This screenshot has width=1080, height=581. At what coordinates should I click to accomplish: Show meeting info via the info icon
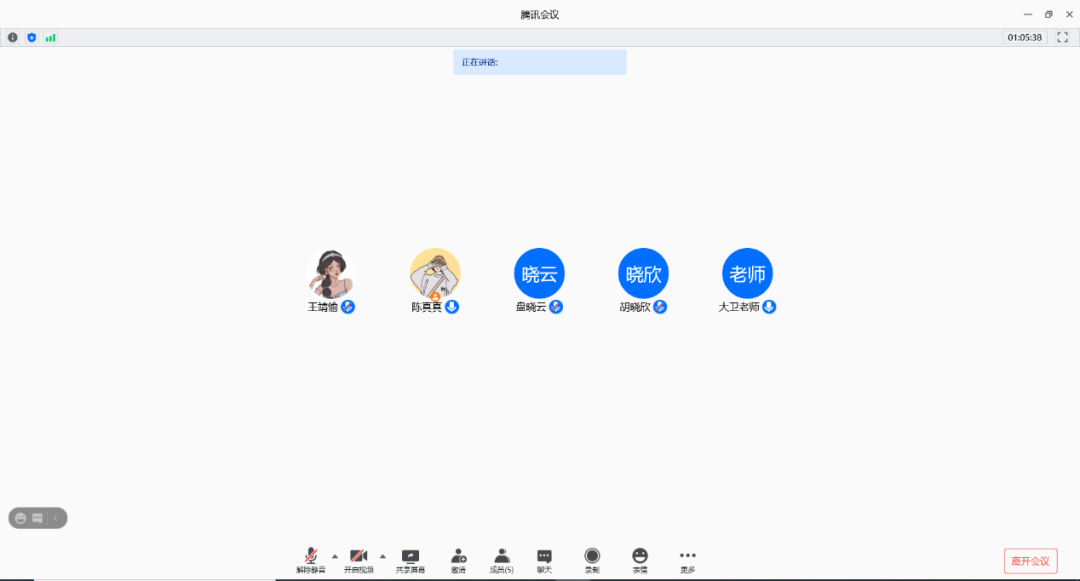tap(13, 37)
